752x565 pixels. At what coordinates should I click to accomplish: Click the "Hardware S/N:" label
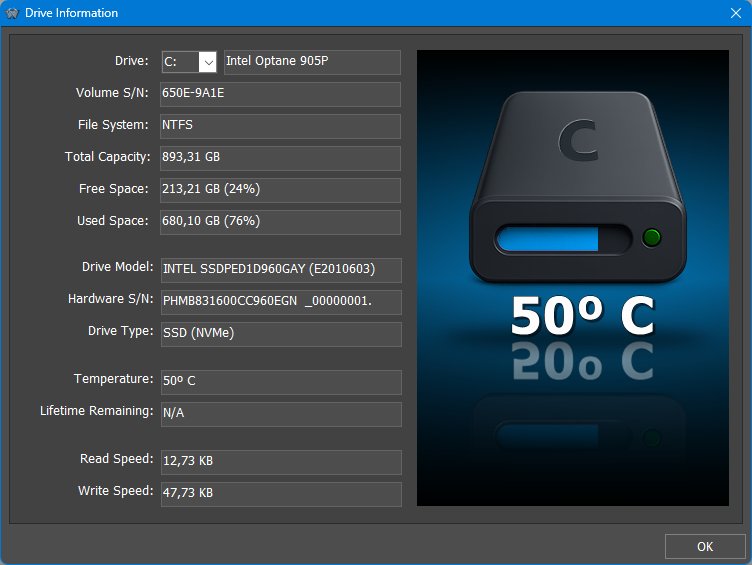[x=111, y=299]
